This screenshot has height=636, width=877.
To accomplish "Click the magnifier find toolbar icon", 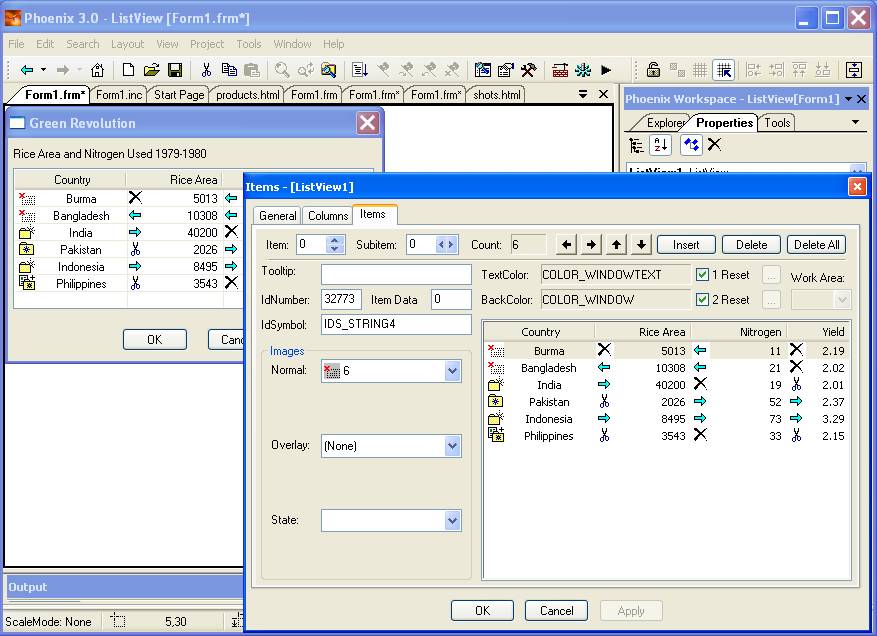I will point(282,70).
